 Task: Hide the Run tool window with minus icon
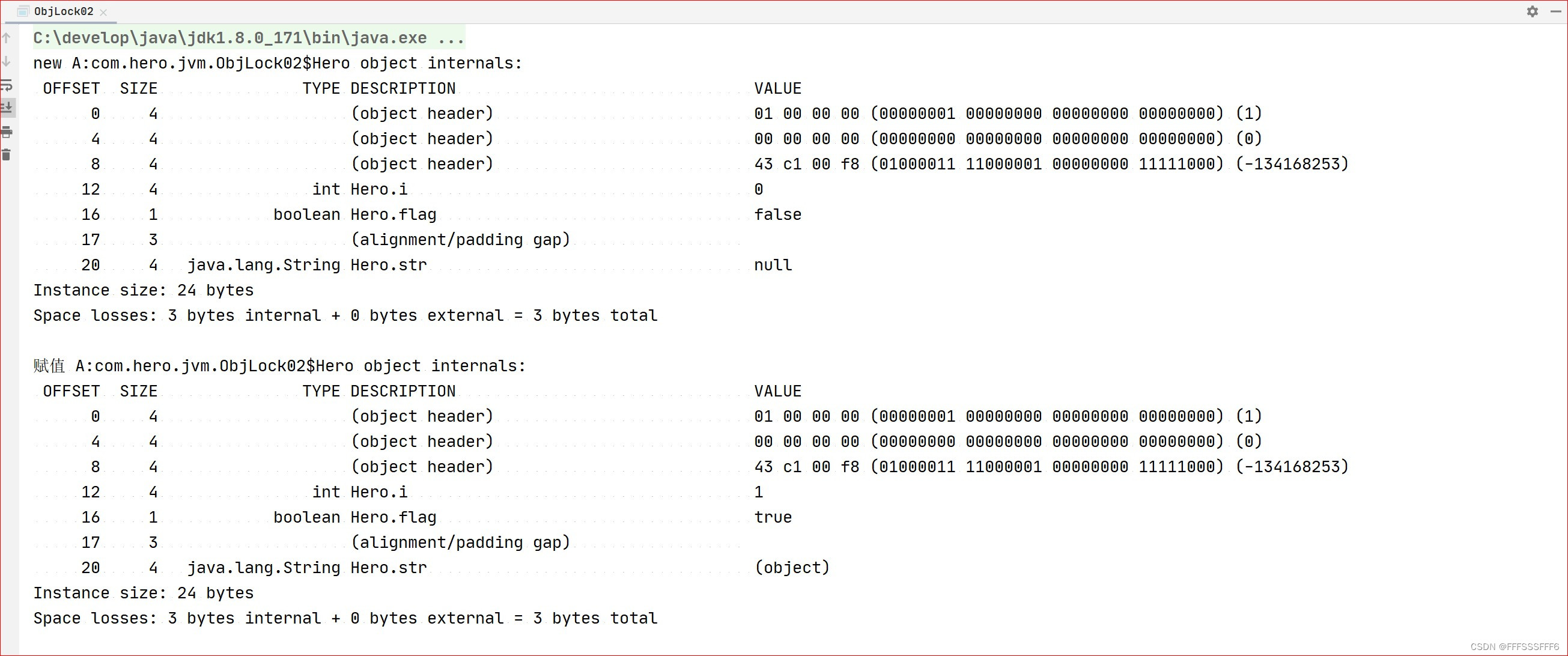(x=1555, y=11)
